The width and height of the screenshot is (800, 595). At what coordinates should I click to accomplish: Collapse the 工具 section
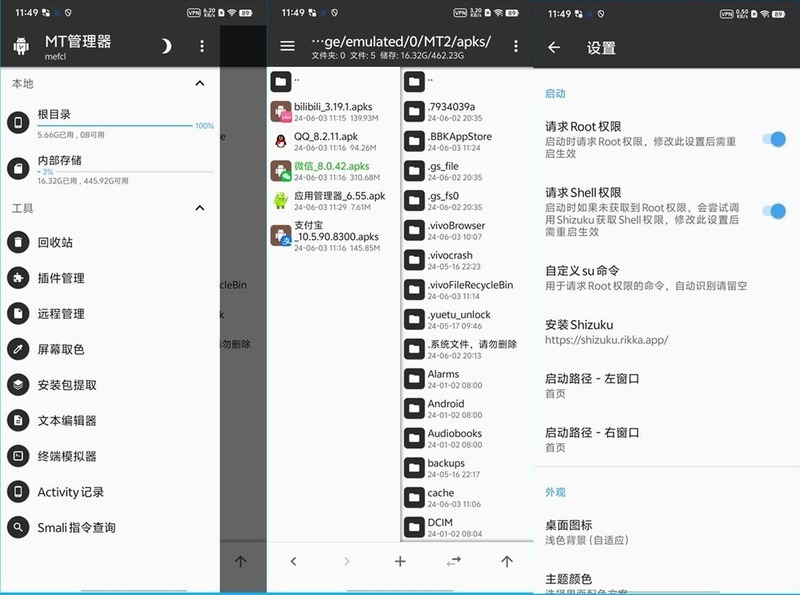point(199,208)
